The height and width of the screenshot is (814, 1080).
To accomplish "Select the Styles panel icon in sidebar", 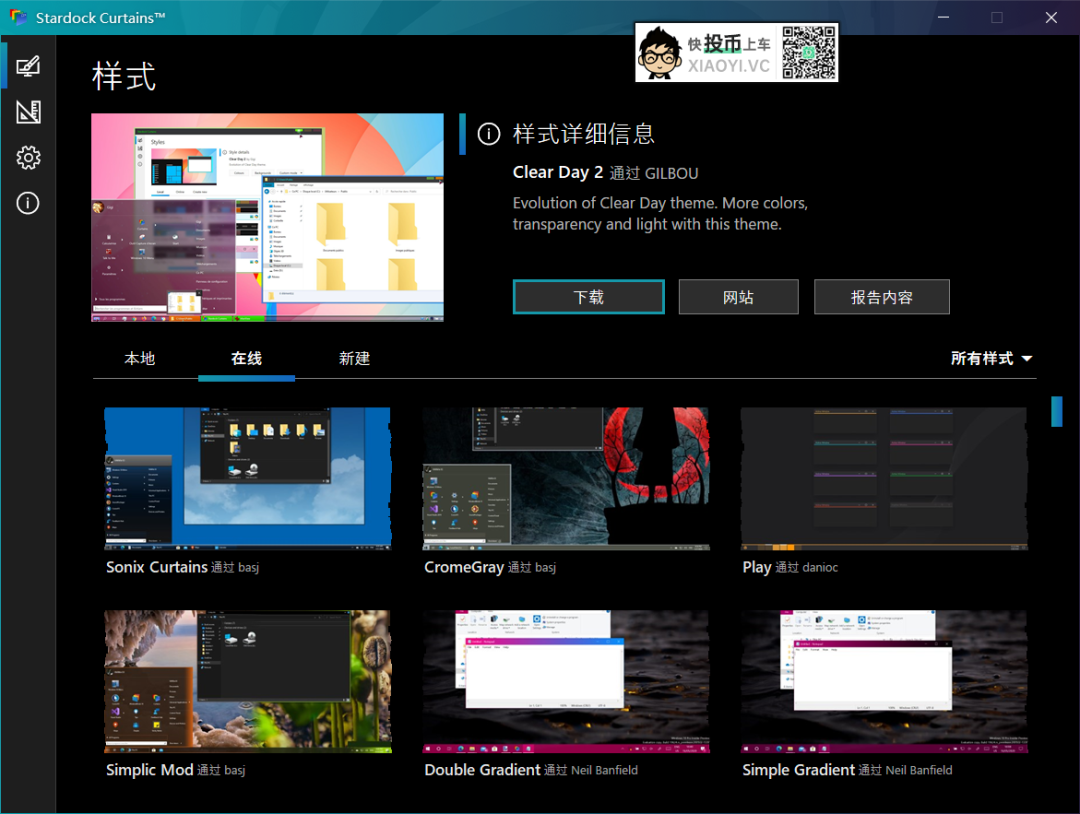I will pos(27,66).
